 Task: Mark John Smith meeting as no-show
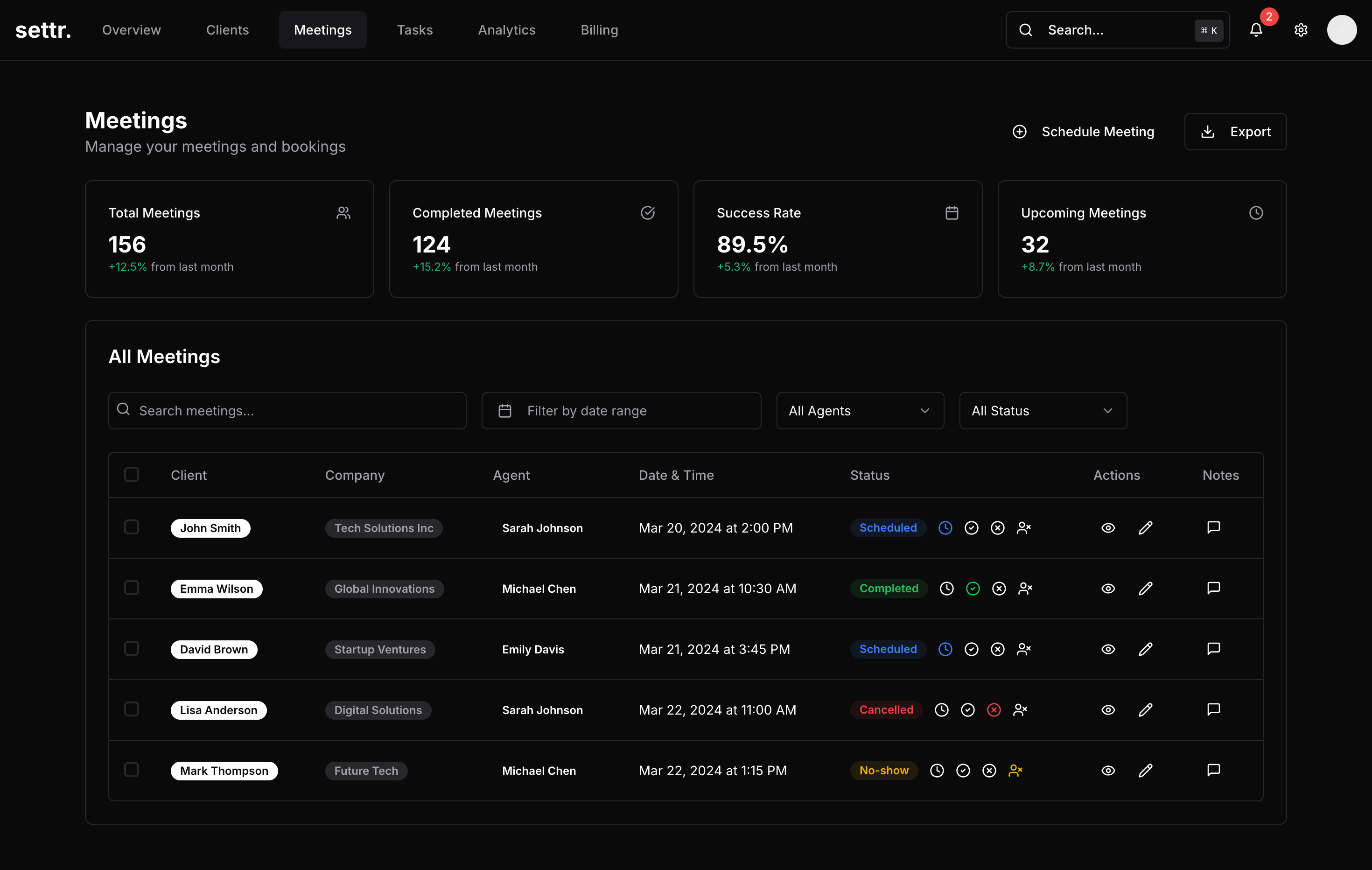(x=1024, y=528)
